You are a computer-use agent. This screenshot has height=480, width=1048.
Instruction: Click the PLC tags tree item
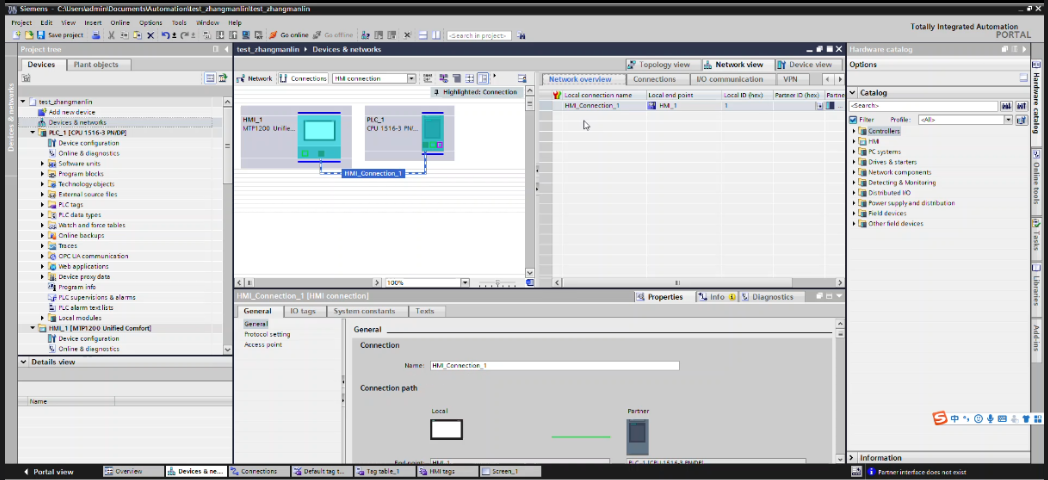[70, 205]
